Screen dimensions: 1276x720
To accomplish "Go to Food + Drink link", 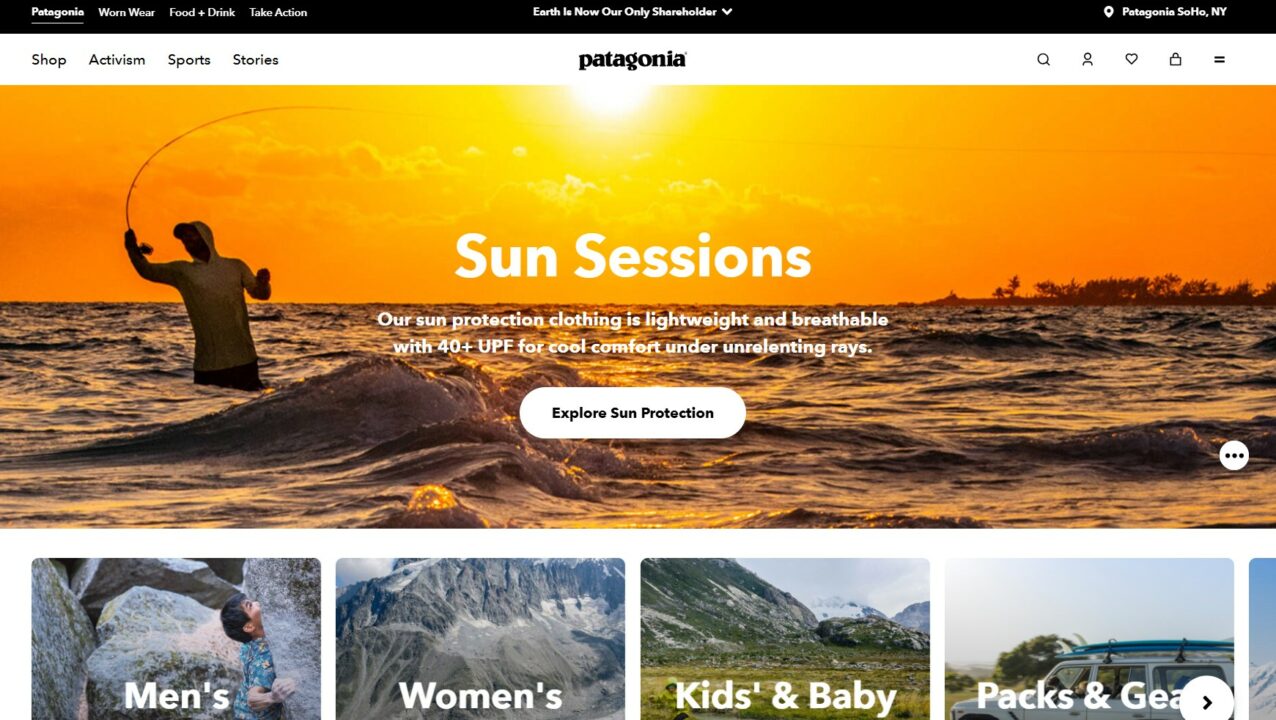I will tap(202, 12).
